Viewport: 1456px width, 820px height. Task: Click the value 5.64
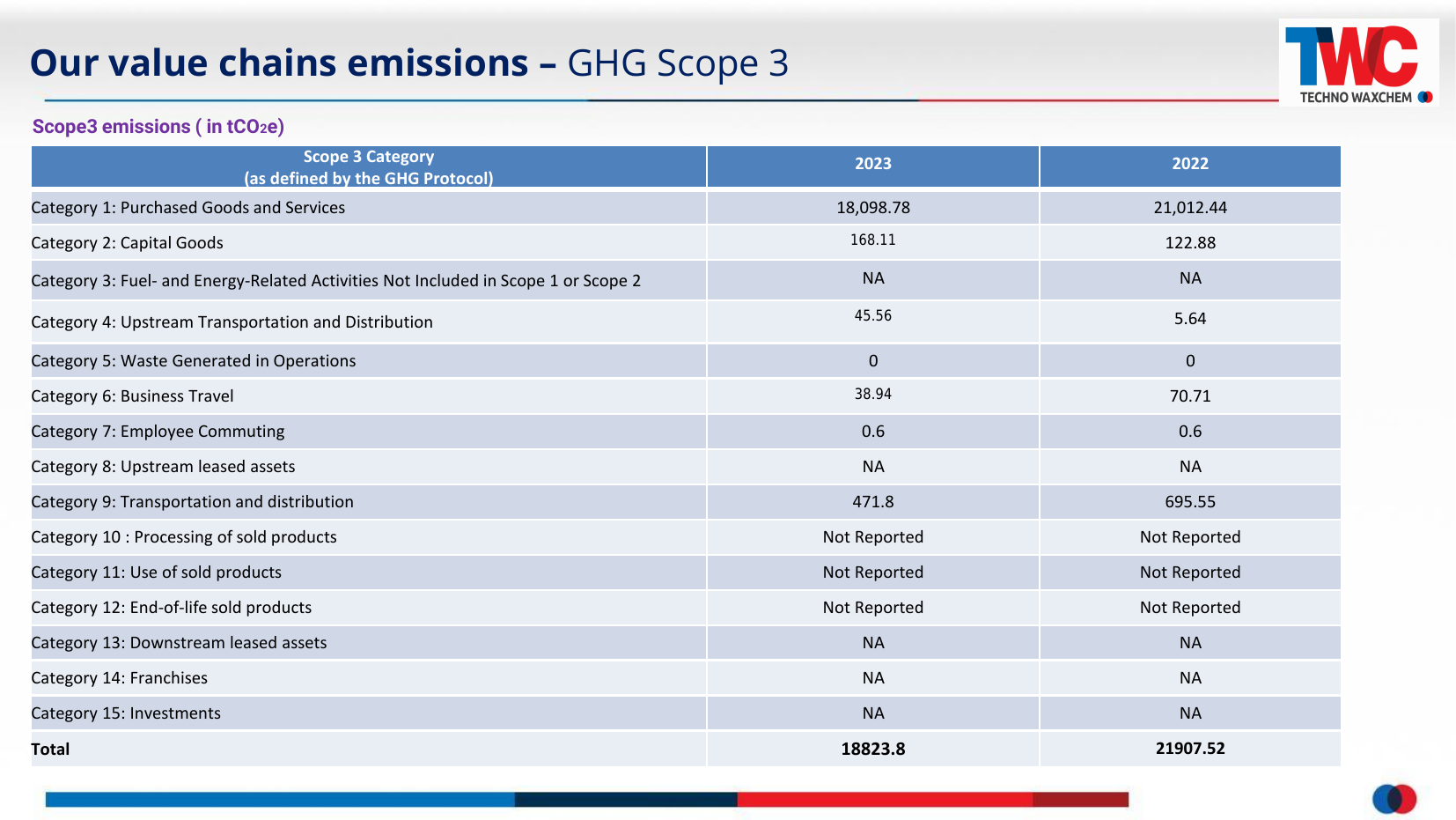click(1190, 319)
